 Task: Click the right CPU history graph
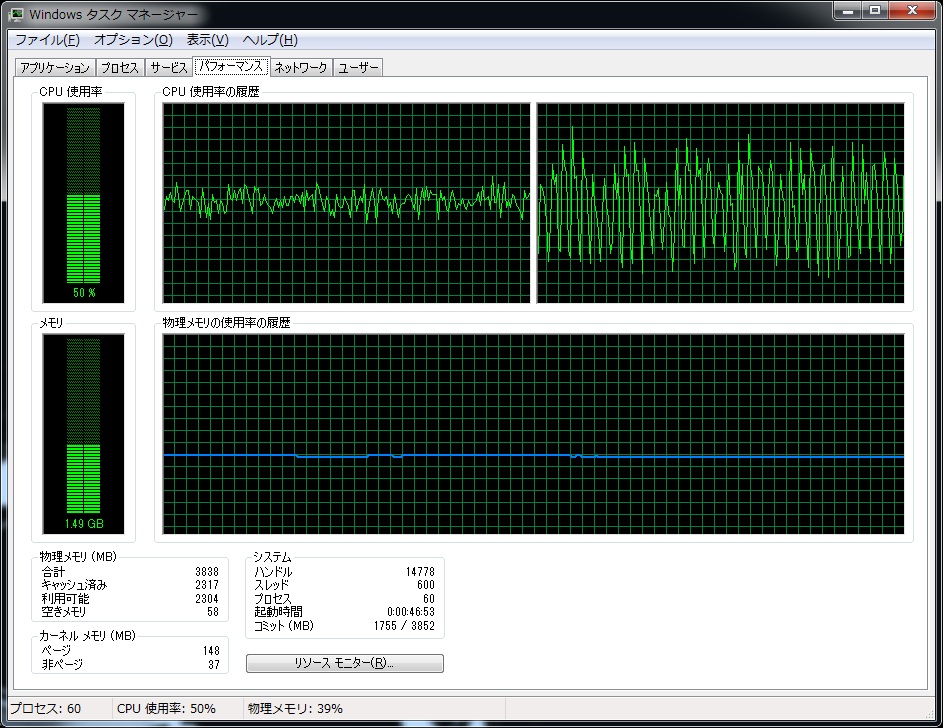tap(720, 203)
